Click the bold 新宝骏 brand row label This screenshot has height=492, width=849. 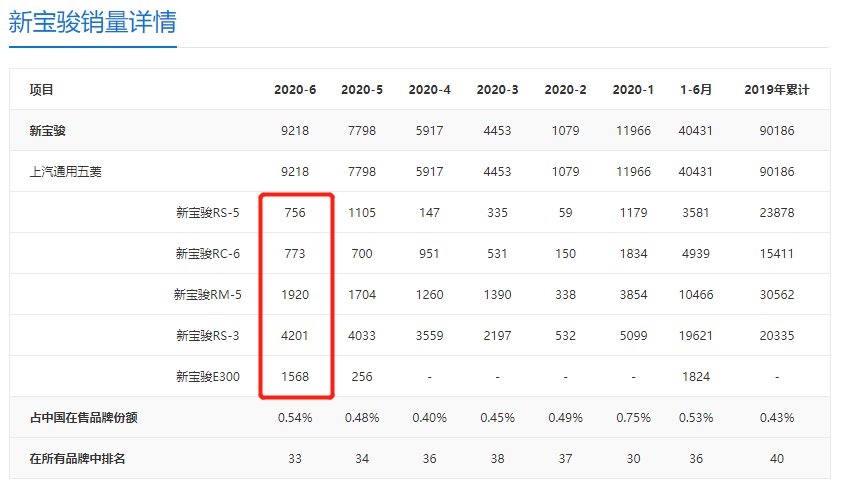pyautogui.click(x=48, y=131)
